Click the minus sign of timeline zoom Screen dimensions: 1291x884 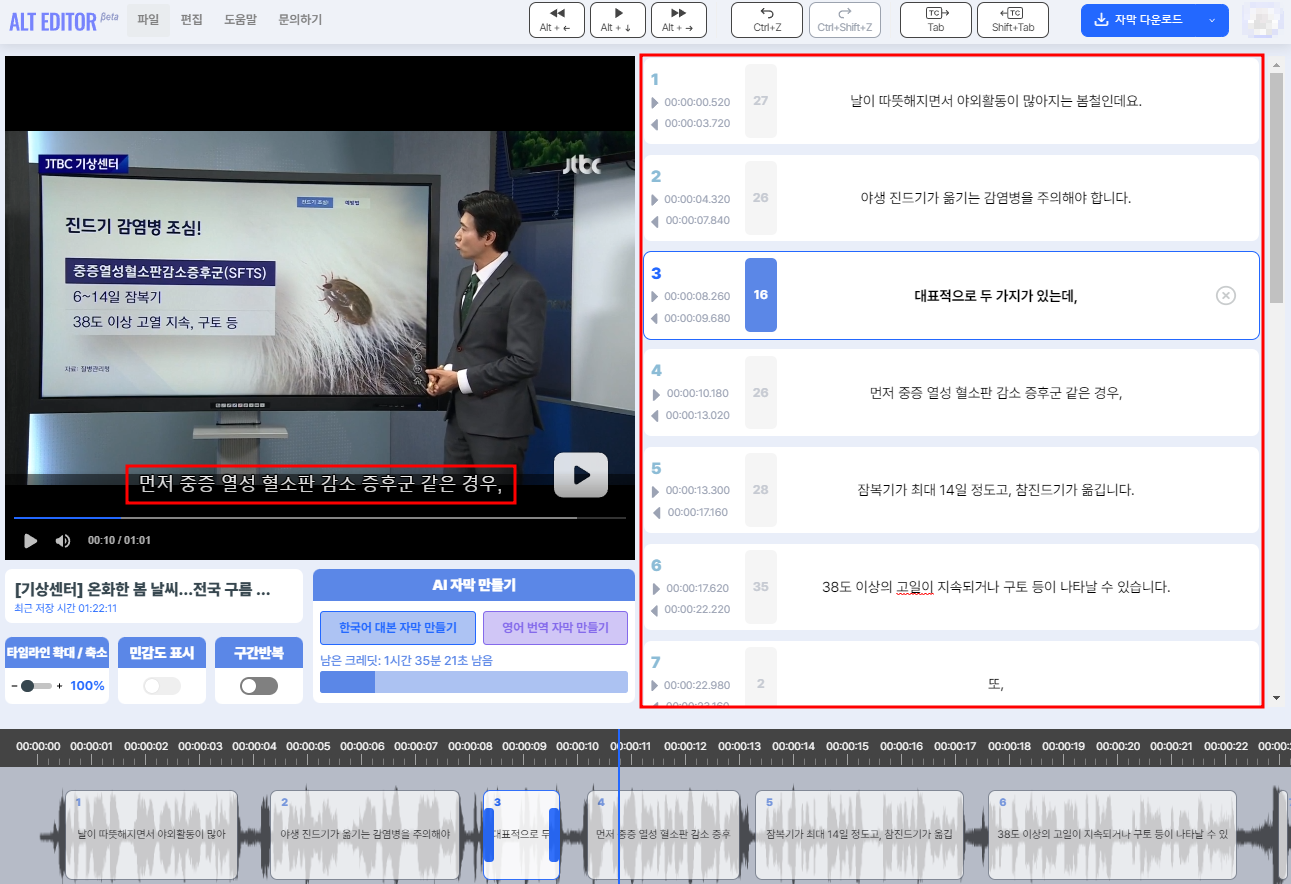[15, 686]
